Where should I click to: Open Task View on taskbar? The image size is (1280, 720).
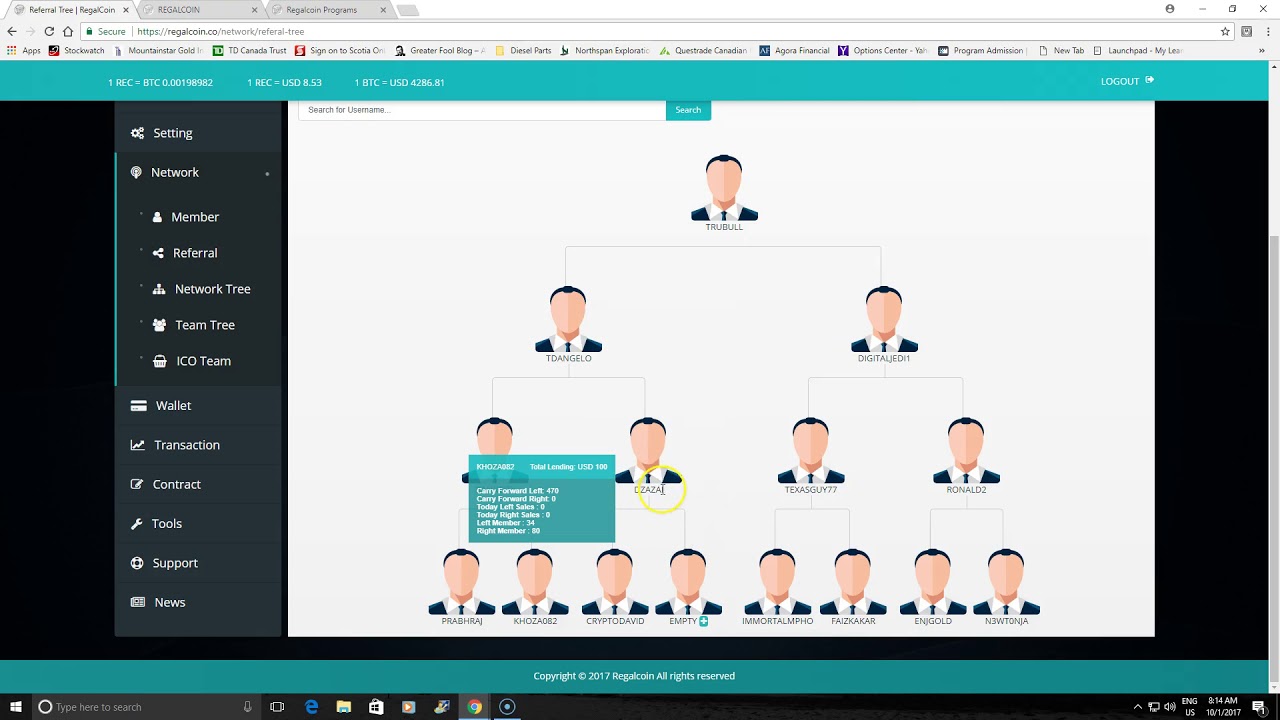coord(277,707)
